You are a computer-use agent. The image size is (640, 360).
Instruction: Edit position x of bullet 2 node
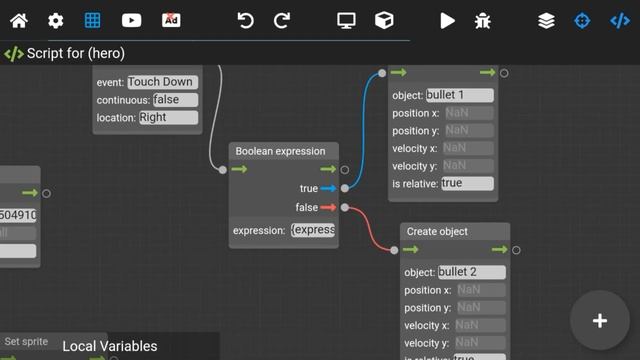click(x=481, y=290)
